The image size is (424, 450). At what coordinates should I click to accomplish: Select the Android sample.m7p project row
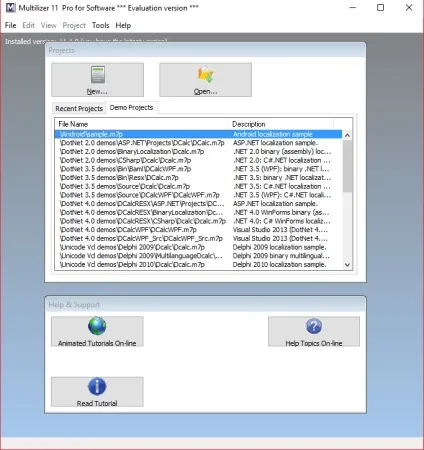tap(198, 134)
